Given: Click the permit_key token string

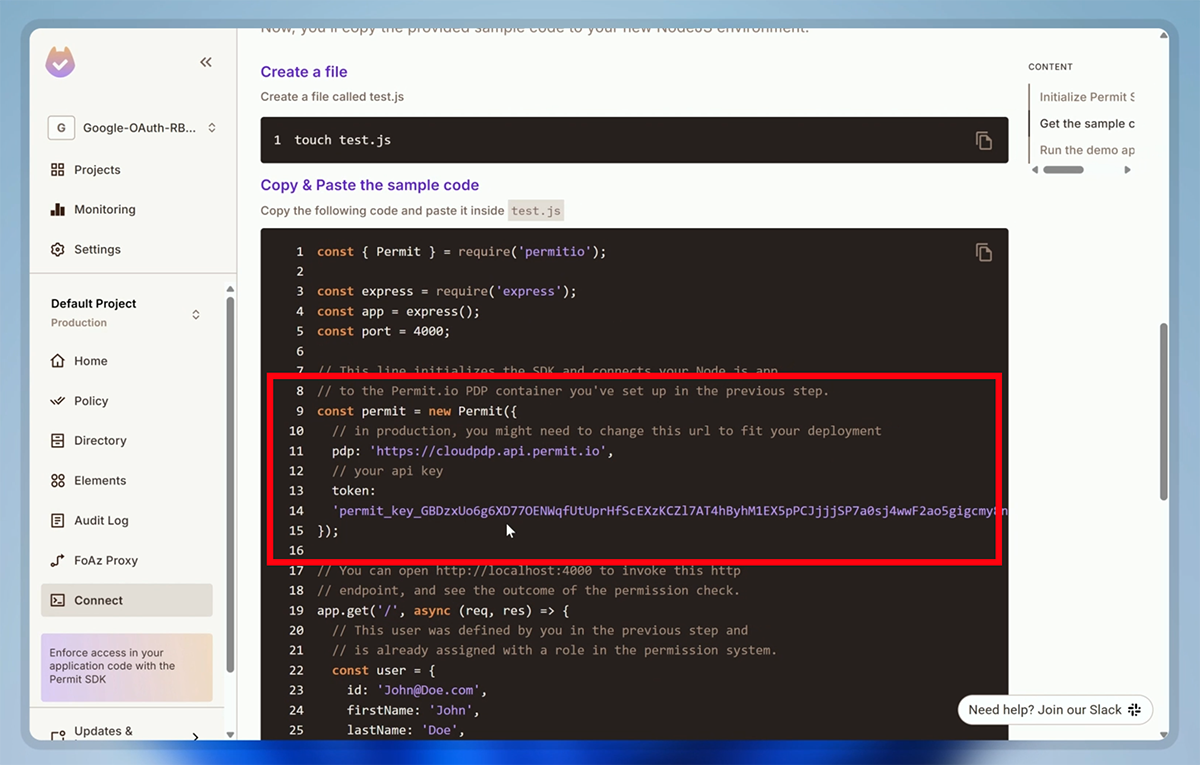Looking at the screenshot, I should pos(670,511).
